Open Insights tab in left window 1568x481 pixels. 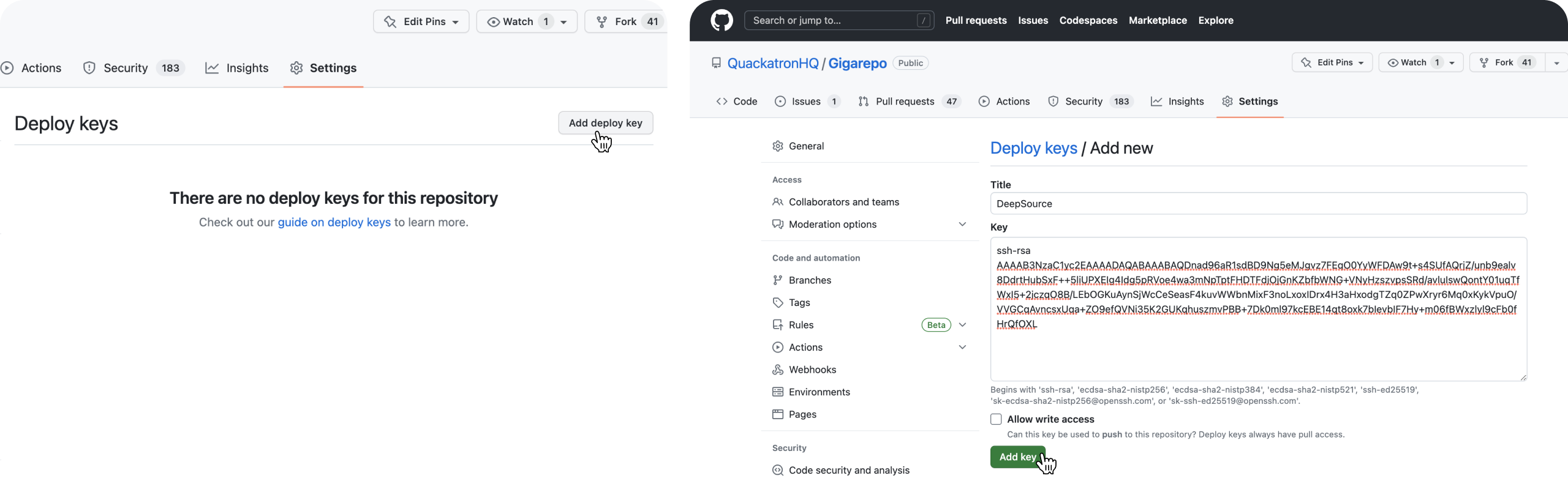pyautogui.click(x=237, y=68)
